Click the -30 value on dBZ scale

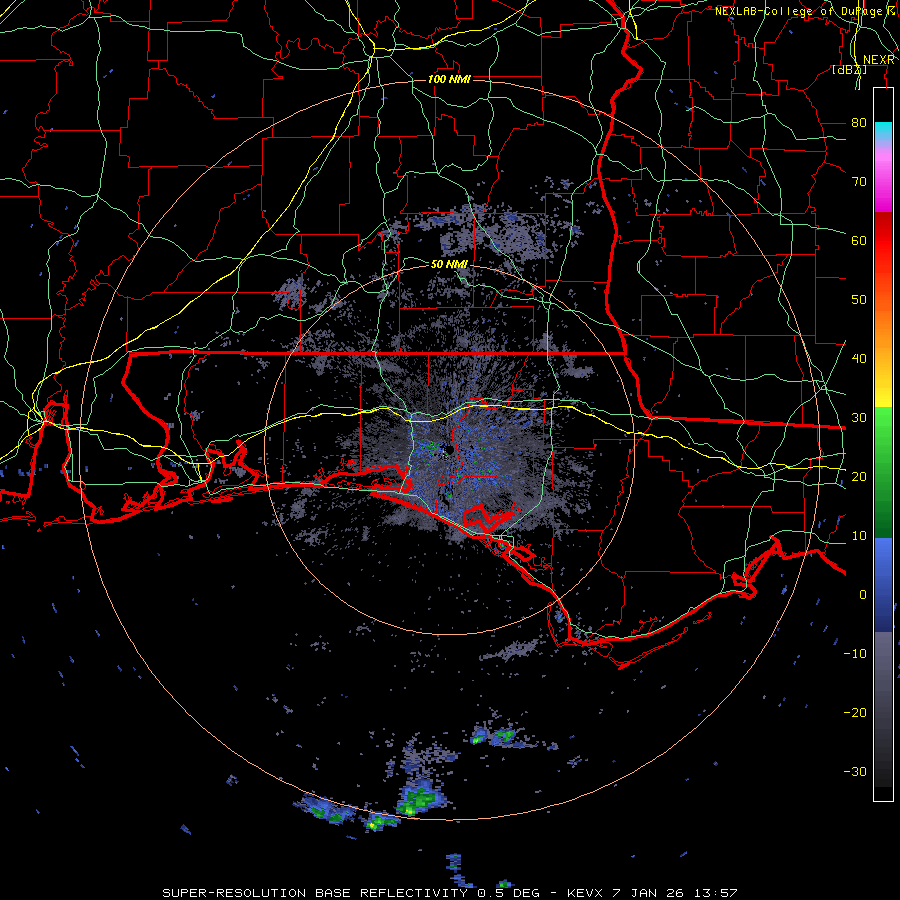[855, 771]
